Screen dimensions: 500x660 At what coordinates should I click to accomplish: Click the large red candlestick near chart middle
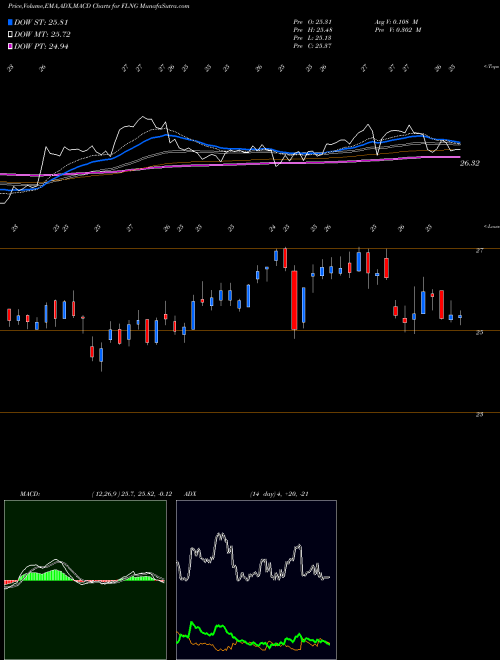(x=294, y=300)
